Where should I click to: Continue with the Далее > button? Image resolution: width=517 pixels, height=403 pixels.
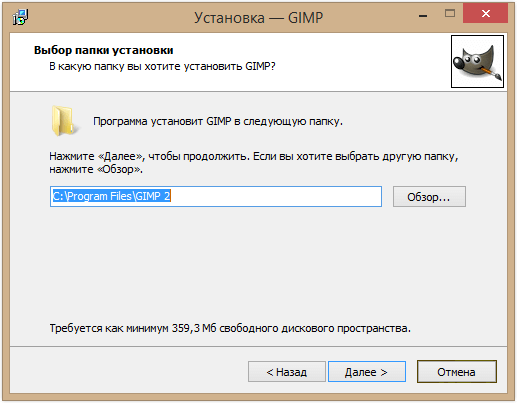click(x=367, y=372)
